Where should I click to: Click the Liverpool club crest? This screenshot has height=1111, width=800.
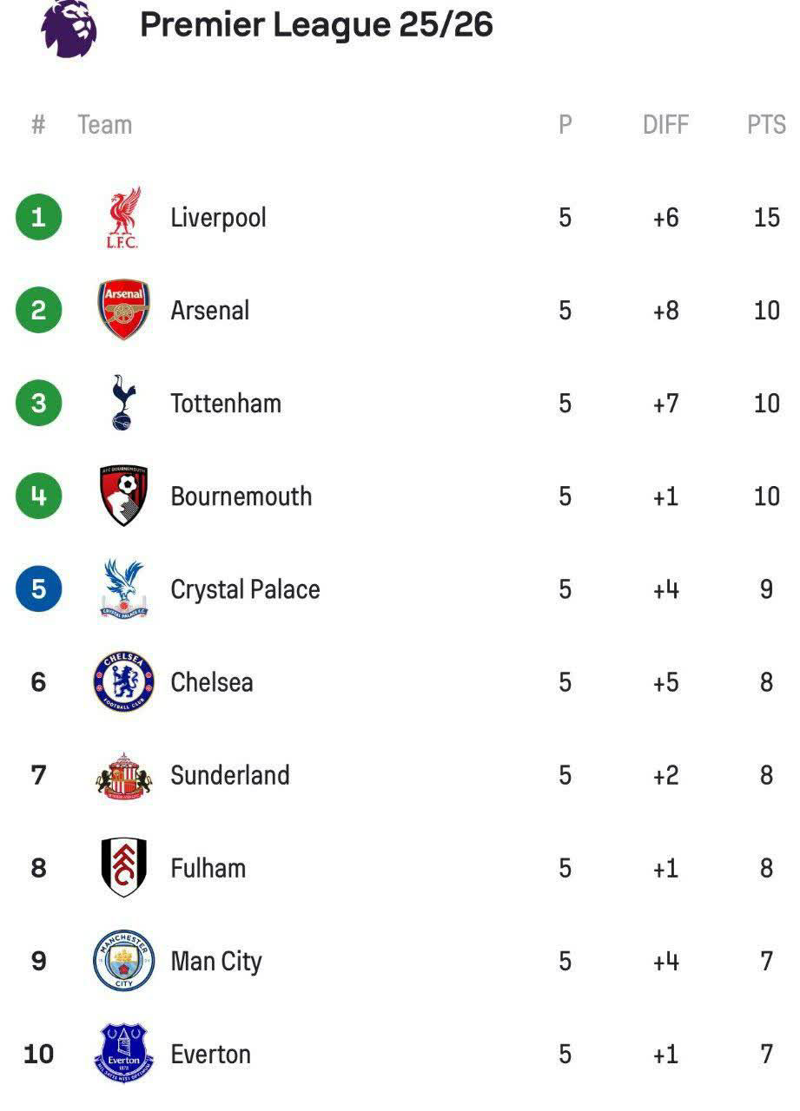point(124,217)
